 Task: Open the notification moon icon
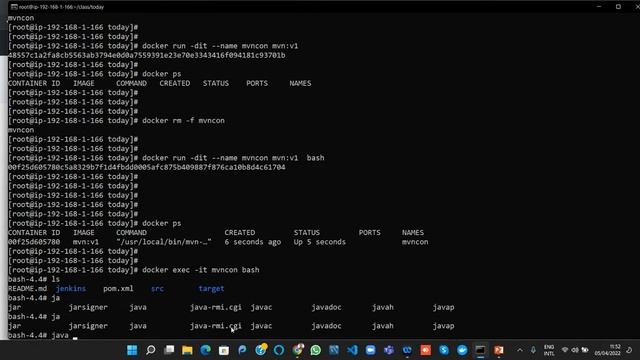tap(629, 350)
